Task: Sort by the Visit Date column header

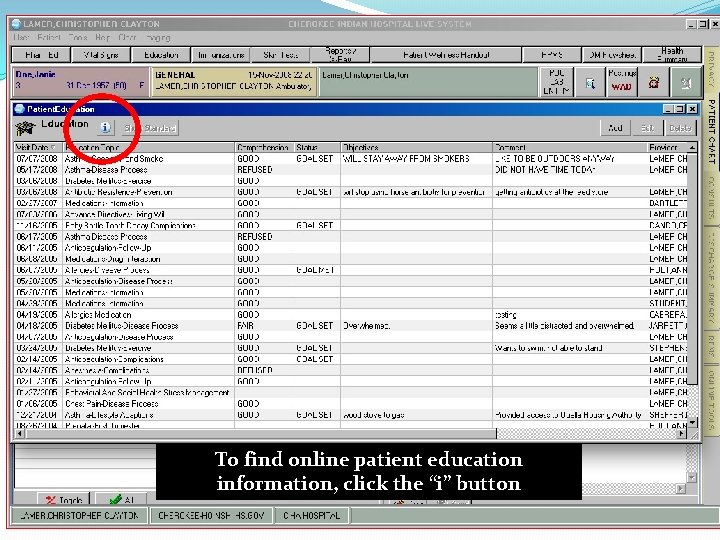Action: coord(37,147)
